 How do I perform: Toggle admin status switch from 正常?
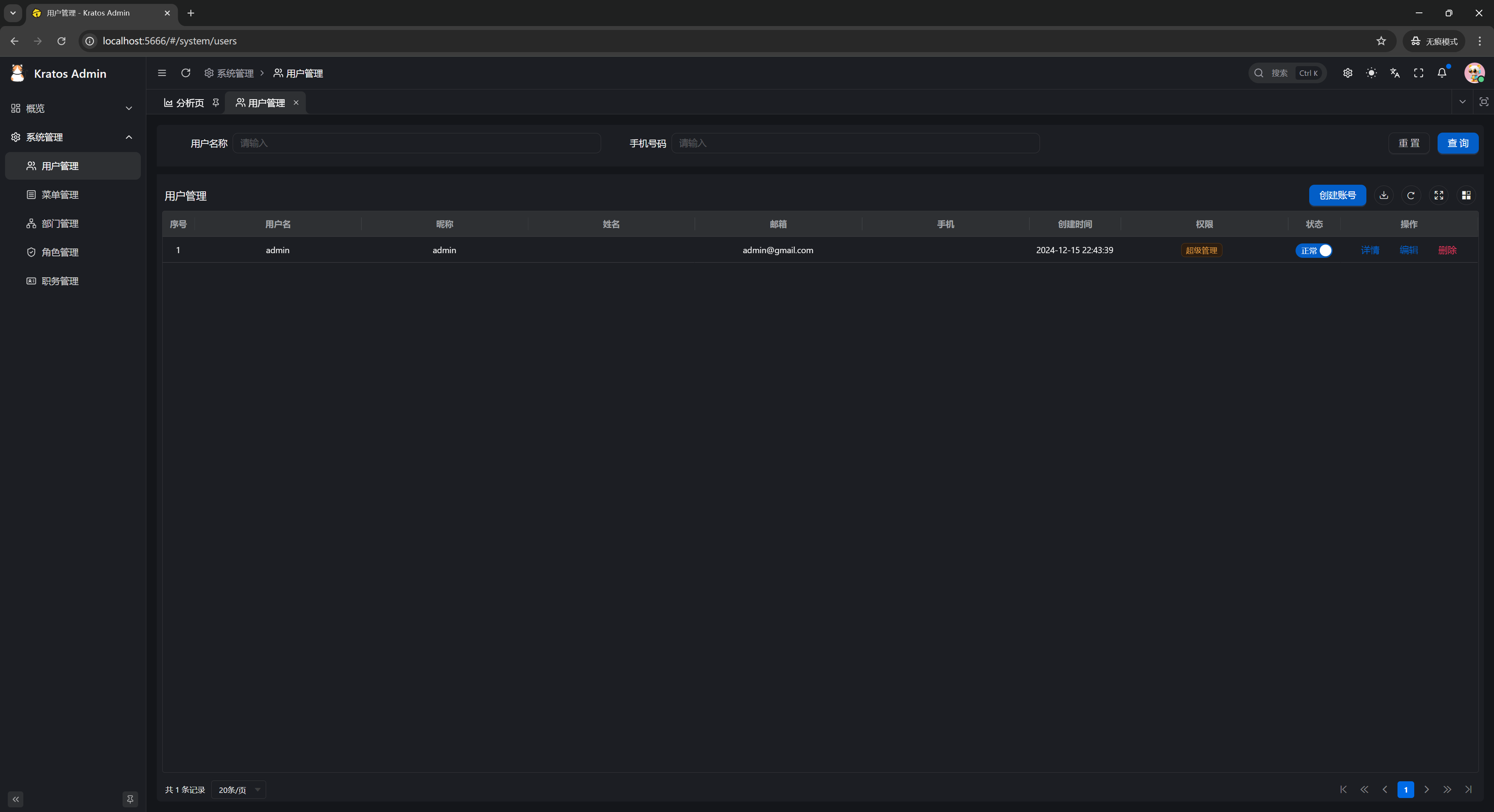coord(1313,250)
